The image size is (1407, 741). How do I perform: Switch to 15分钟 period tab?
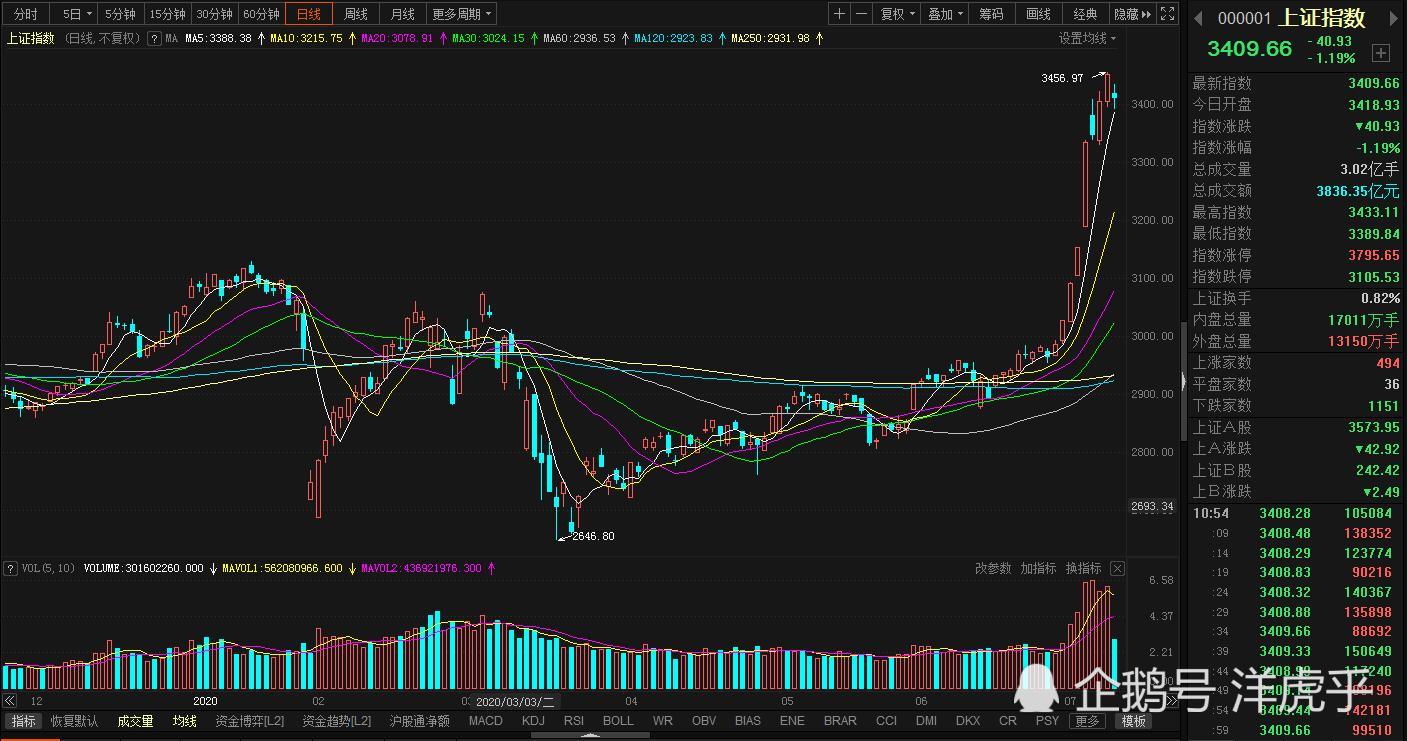167,14
